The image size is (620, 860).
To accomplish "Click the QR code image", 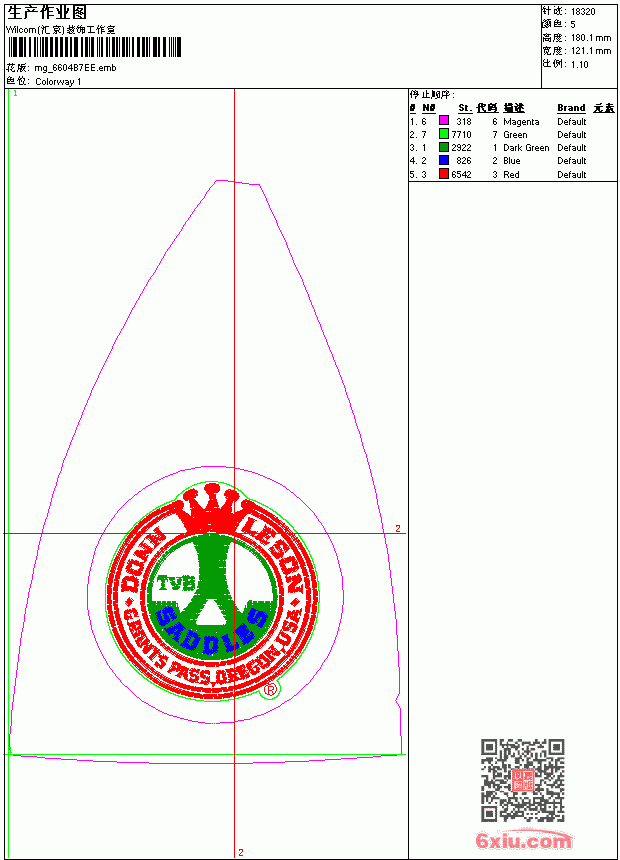I will point(523,780).
